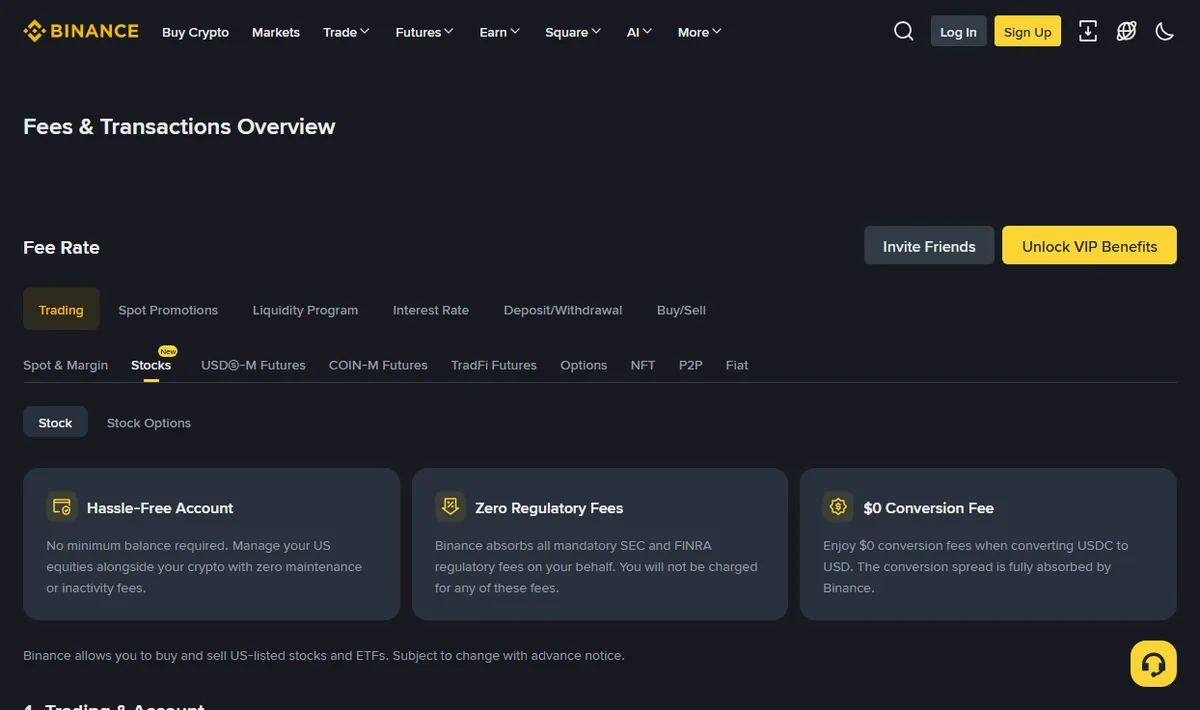The image size is (1200, 710).
Task: Select the Stock pill button
Action: [55, 423]
